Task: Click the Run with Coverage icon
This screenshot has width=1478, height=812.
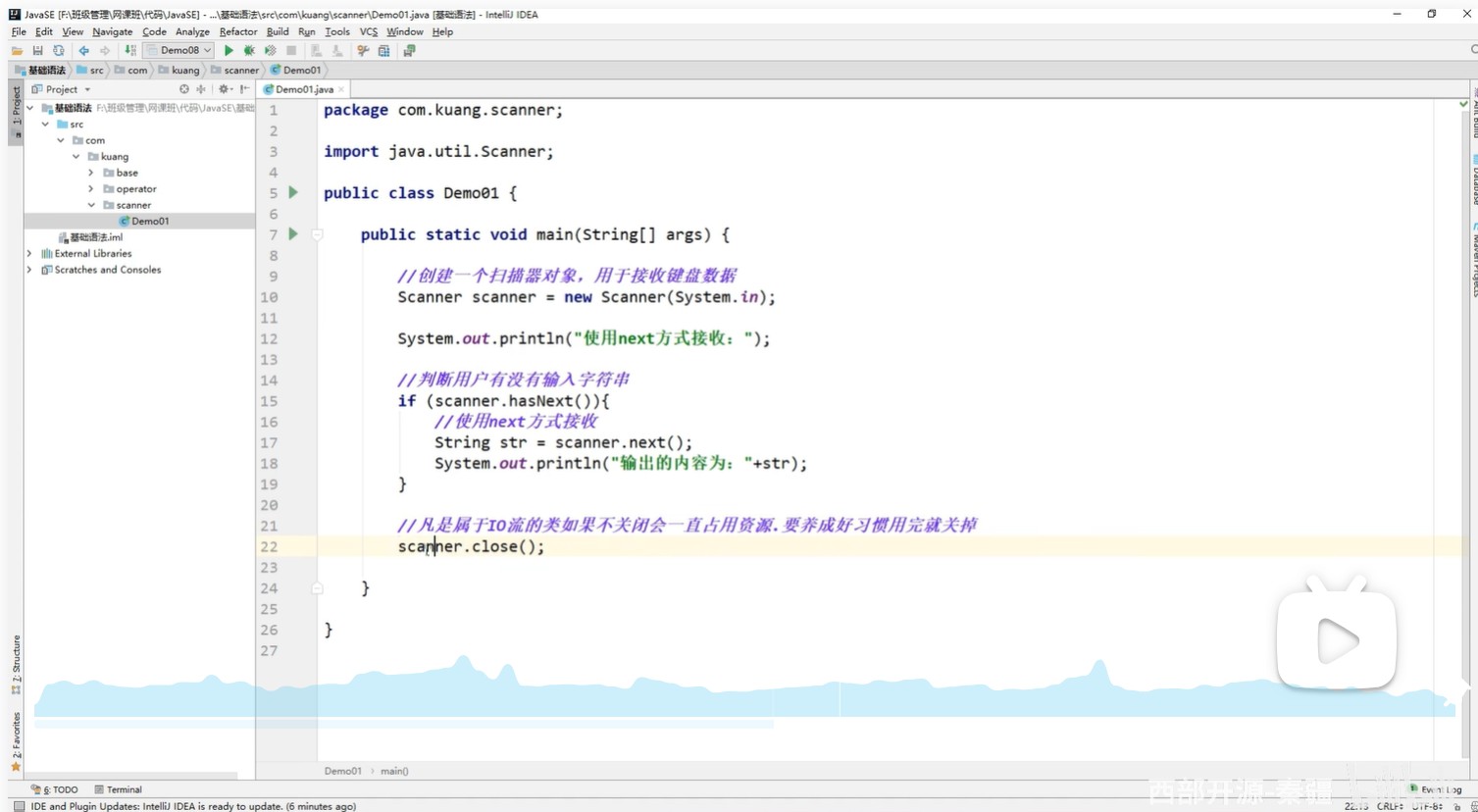Action: pos(270,50)
